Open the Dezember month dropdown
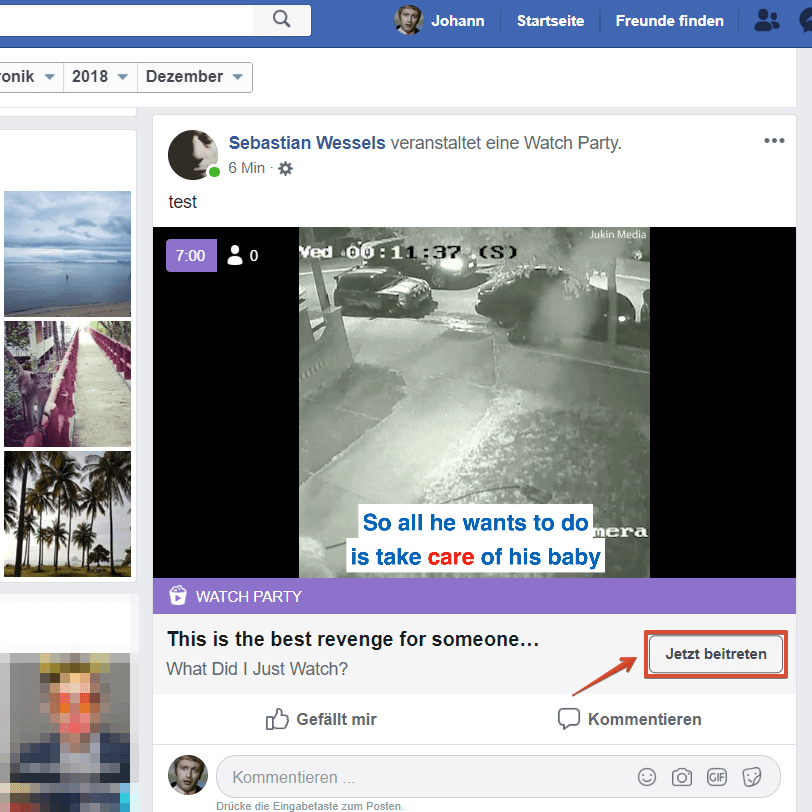Image resolution: width=812 pixels, height=812 pixels. pyautogui.click(x=195, y=77)
